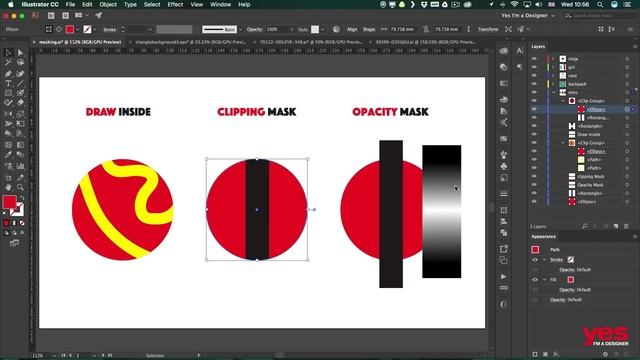Open the Yes I'm a Designer workspace dropdown
This screenshot has width=640, height=360.
point(528,16)
